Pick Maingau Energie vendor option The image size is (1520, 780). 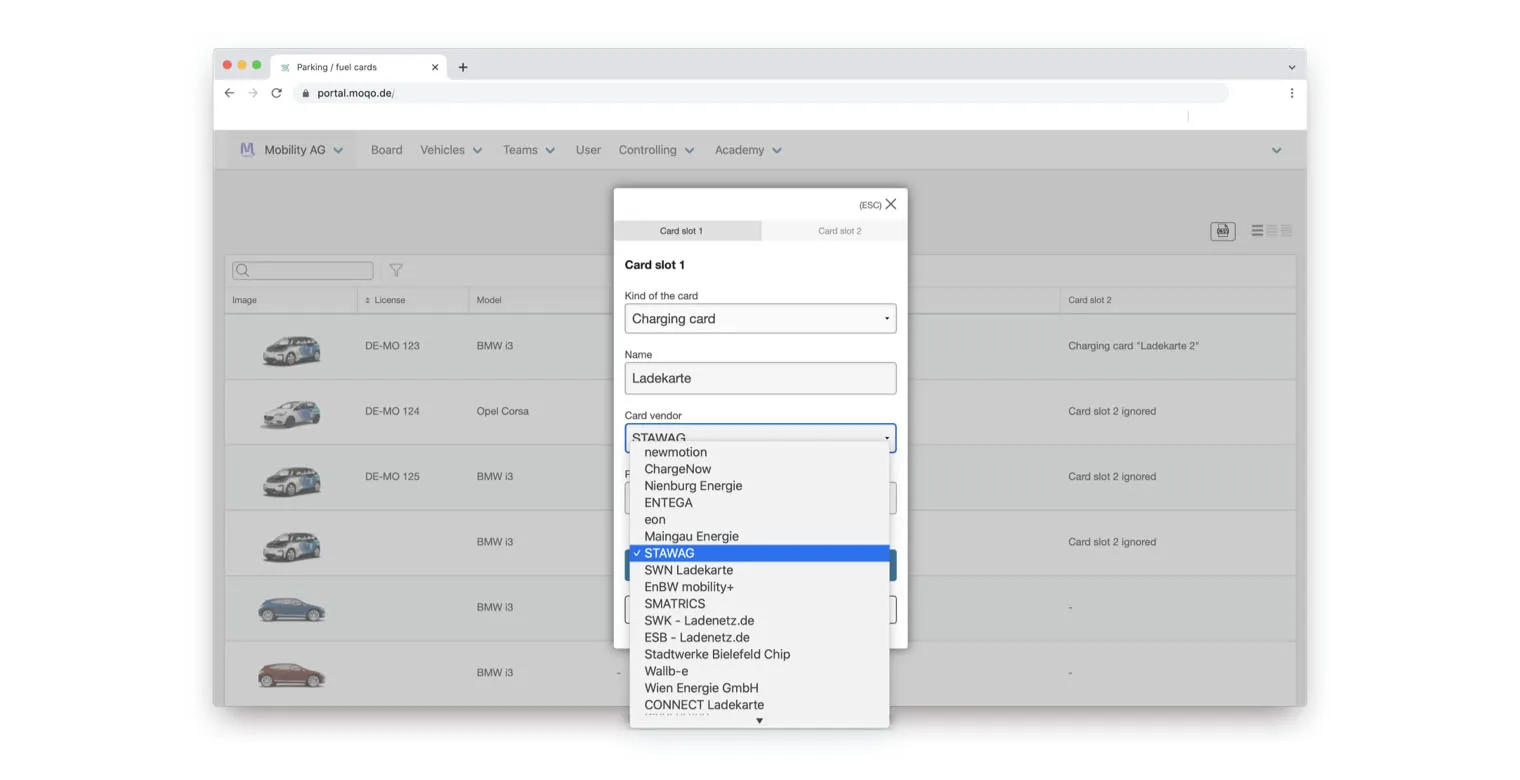(x=759, y=536)
